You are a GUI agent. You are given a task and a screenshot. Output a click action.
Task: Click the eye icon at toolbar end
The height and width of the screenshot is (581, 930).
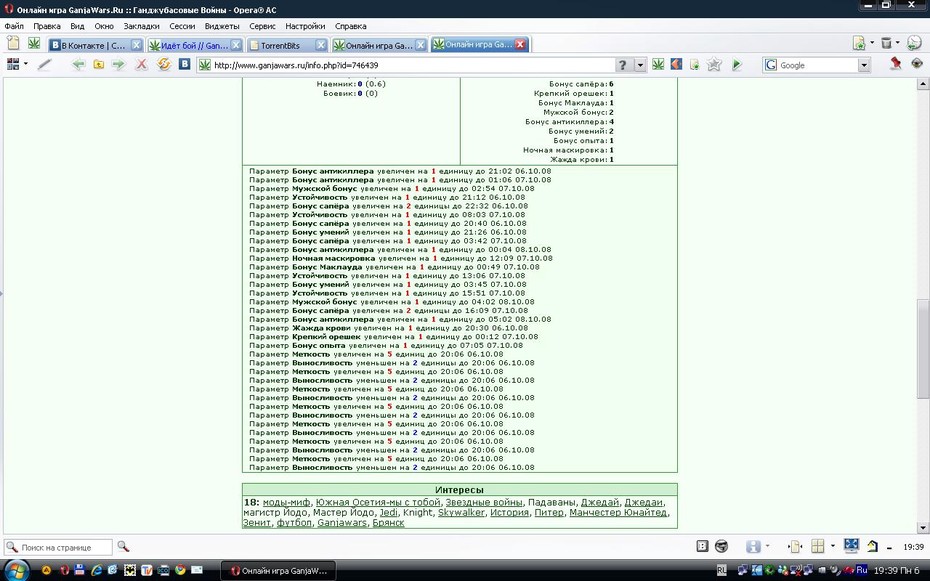(x=917, y=63)
